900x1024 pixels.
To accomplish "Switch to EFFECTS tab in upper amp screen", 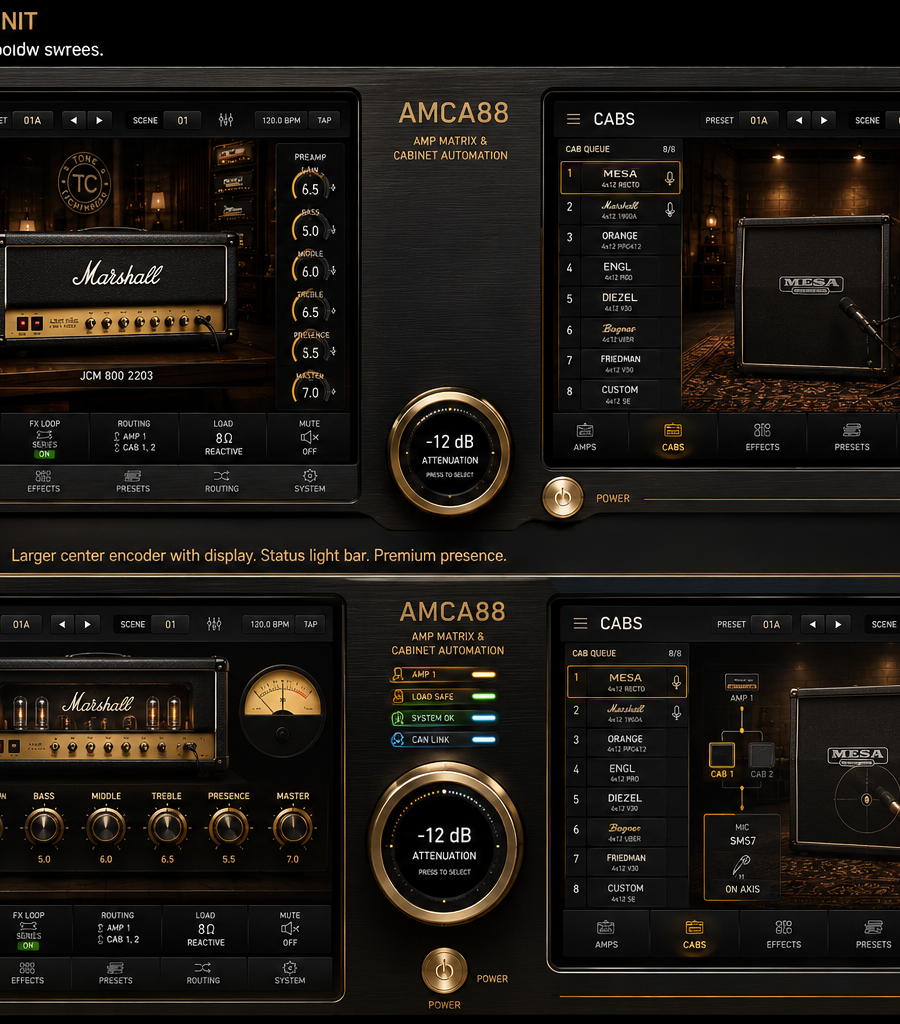I will pos(44,481).
